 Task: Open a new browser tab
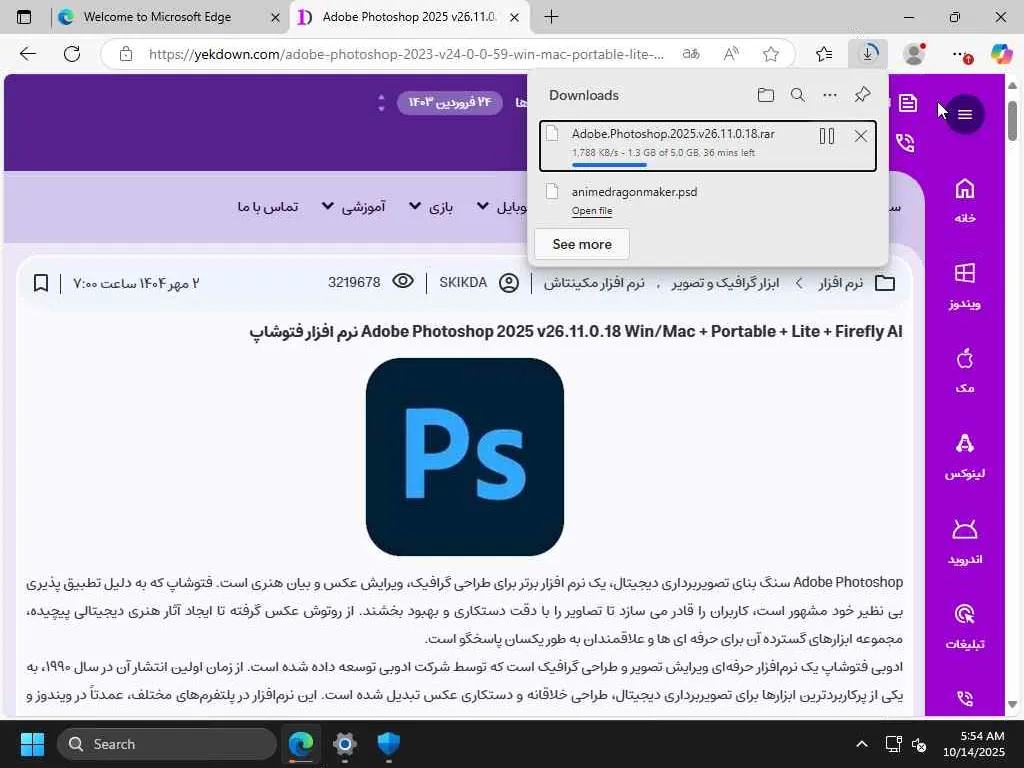pyautogui.click(x=551, y=17)
